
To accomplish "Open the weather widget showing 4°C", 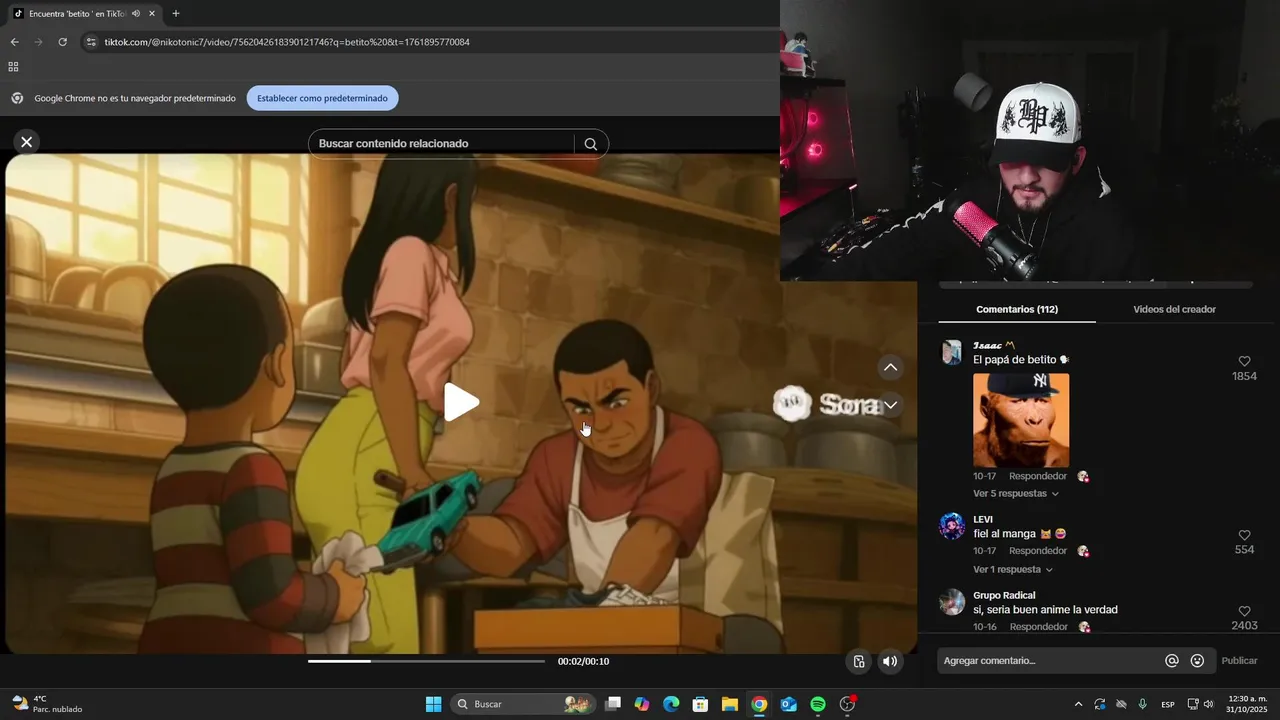I will pos(47,704).
